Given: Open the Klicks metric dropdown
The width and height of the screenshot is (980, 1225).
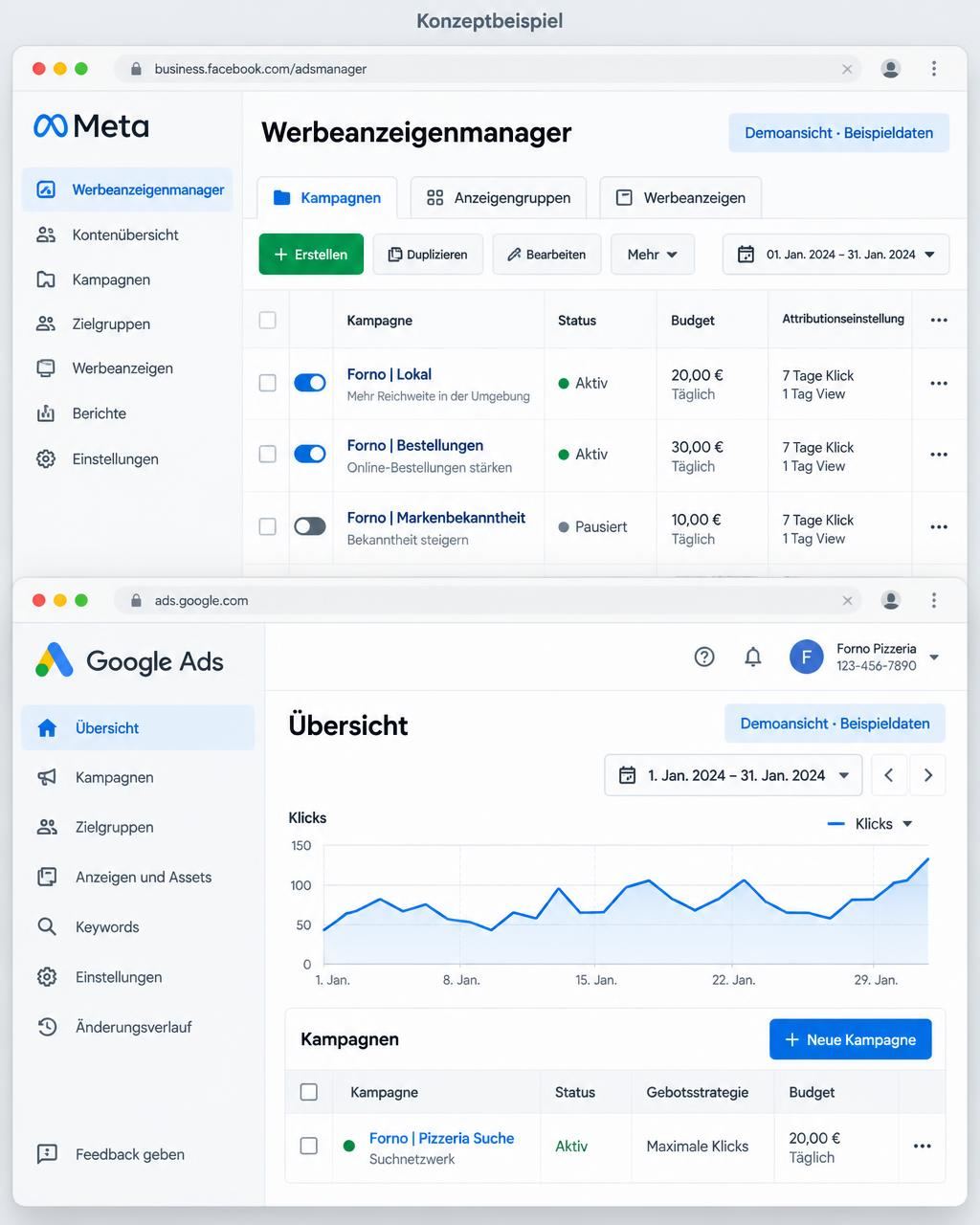Looking at the screenshot, I should [870, 824].
